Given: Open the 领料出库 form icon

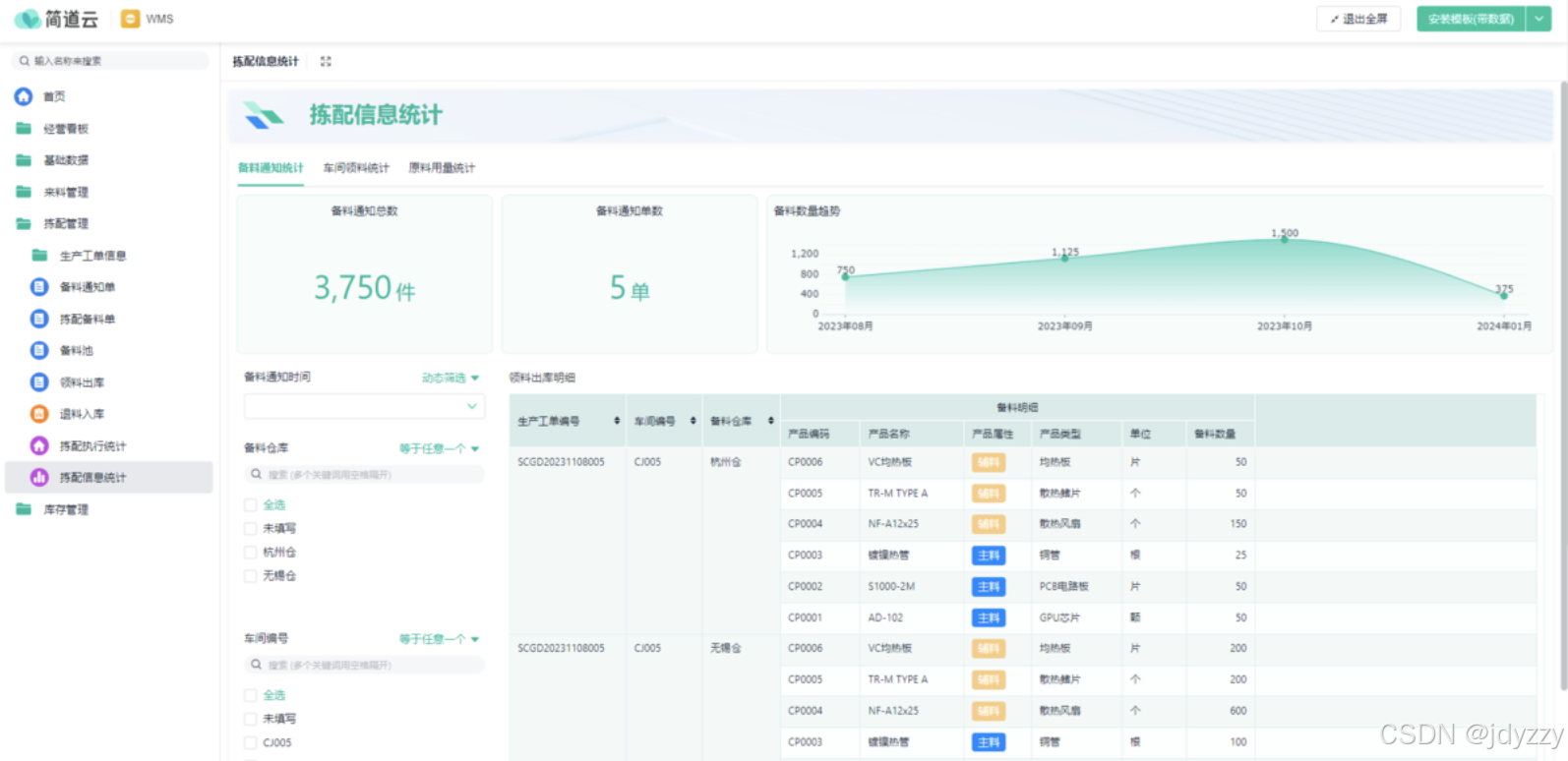Looking at the screenshot, I should click(x=39, y=382).
